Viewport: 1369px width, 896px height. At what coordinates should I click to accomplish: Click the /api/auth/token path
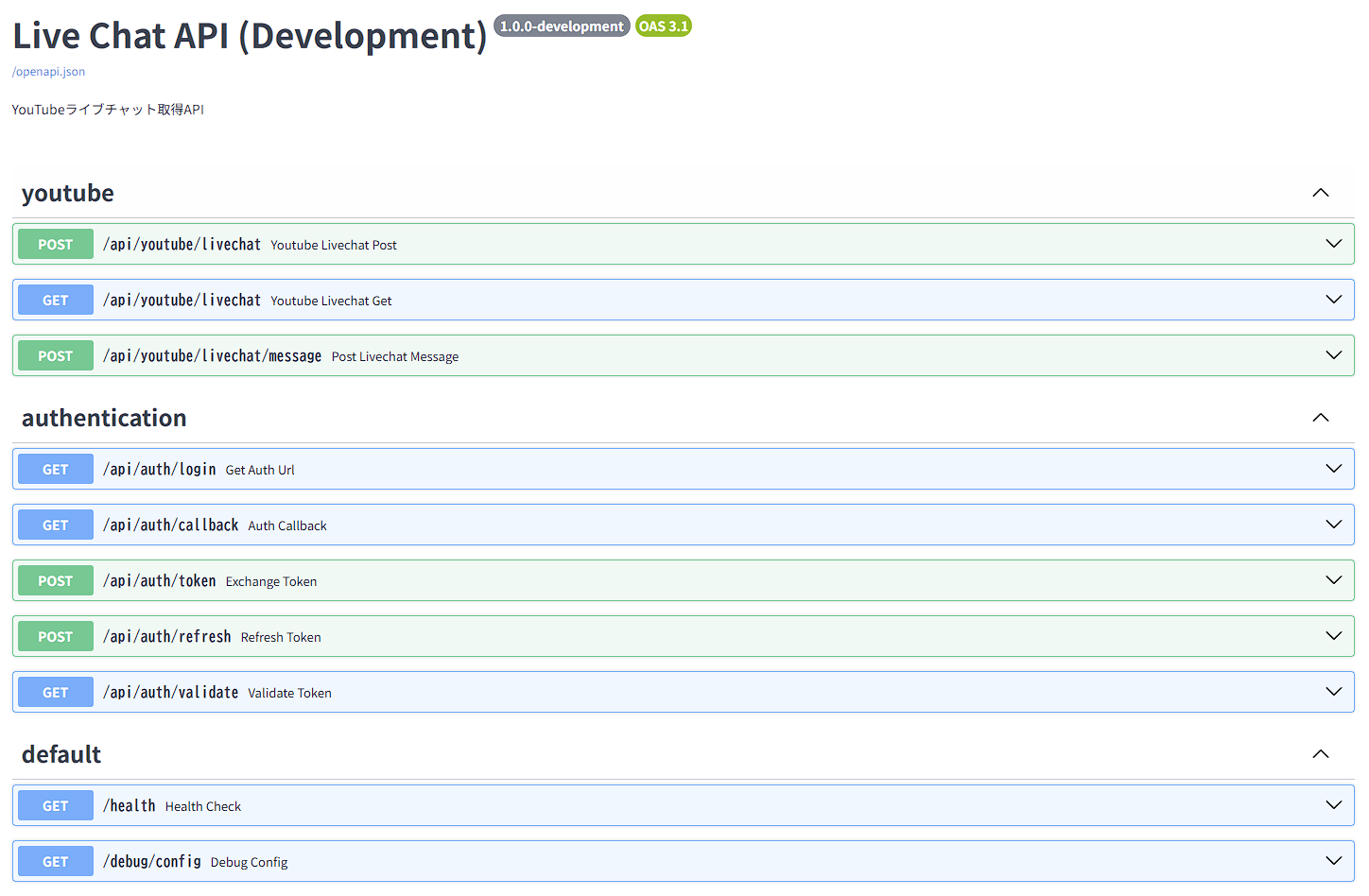pyautogui.click(x=160, y=581)
